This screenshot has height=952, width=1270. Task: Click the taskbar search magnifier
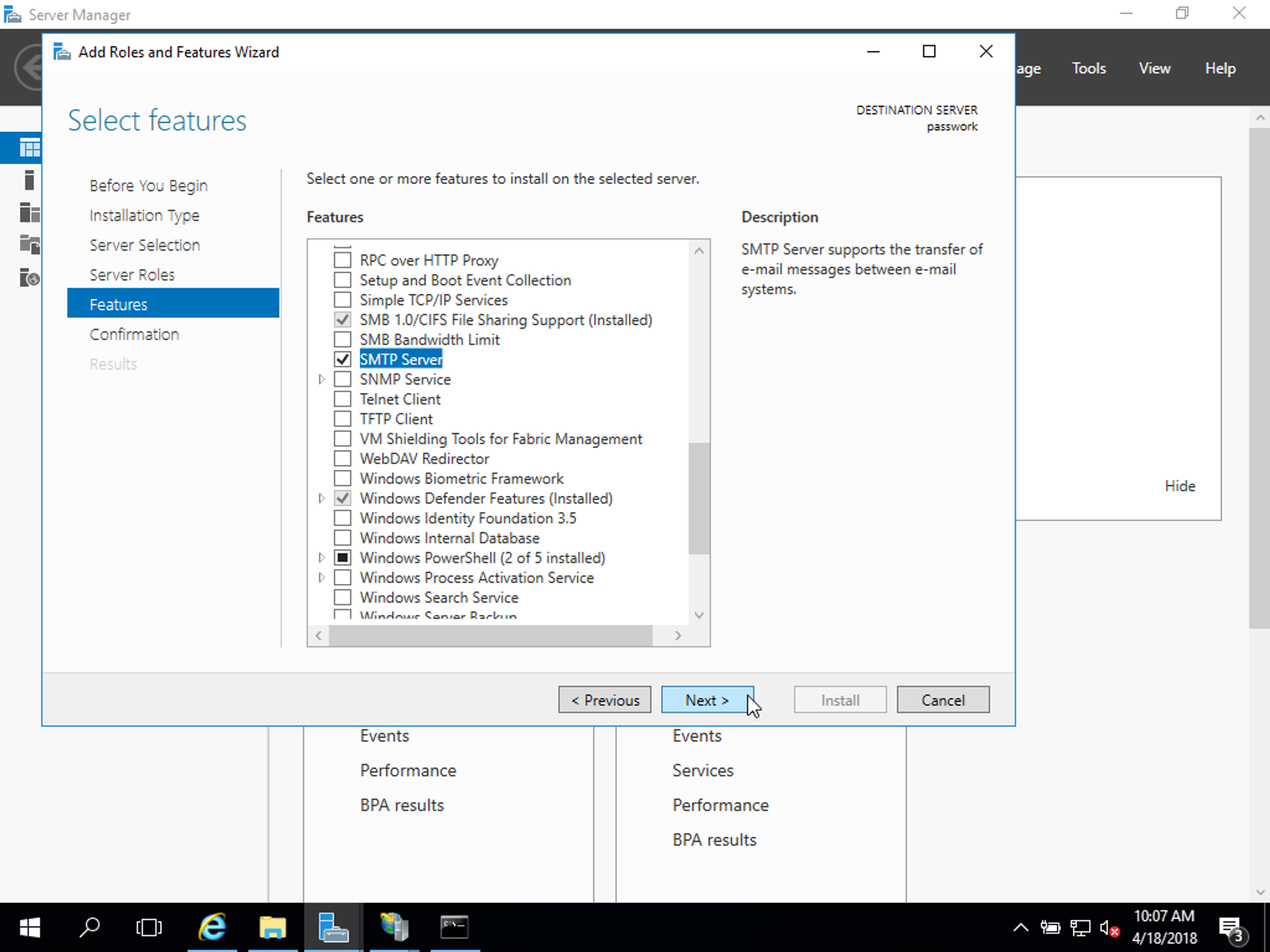90,927
